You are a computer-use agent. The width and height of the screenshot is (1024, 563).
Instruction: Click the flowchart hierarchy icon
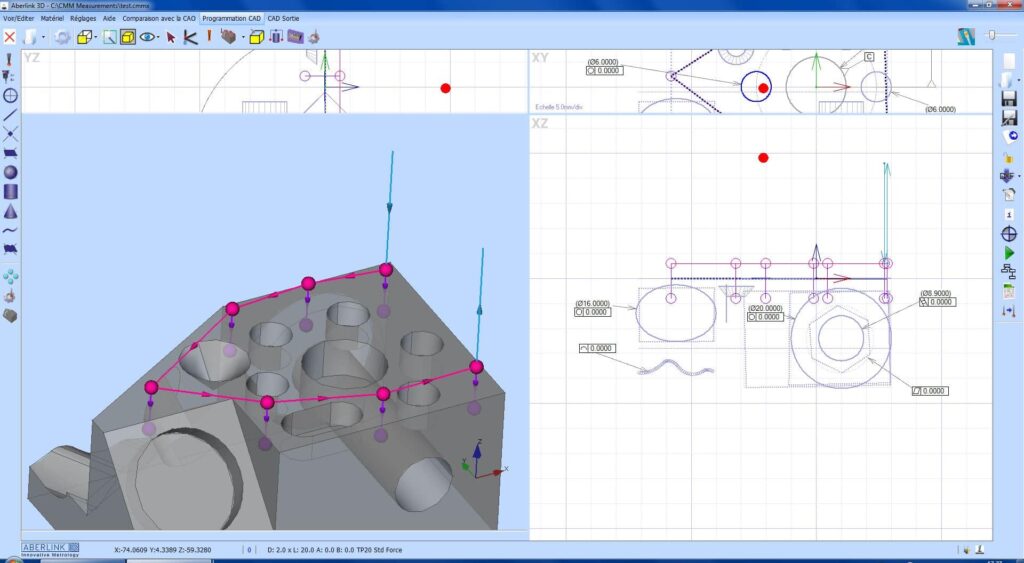1009,272
